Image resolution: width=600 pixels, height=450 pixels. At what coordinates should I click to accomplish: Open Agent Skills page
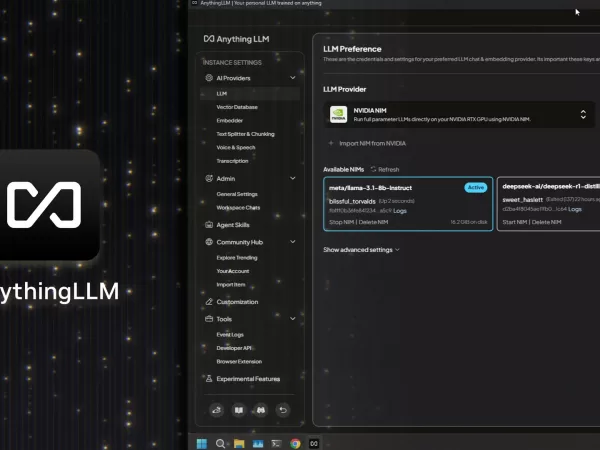pos(233,225)
